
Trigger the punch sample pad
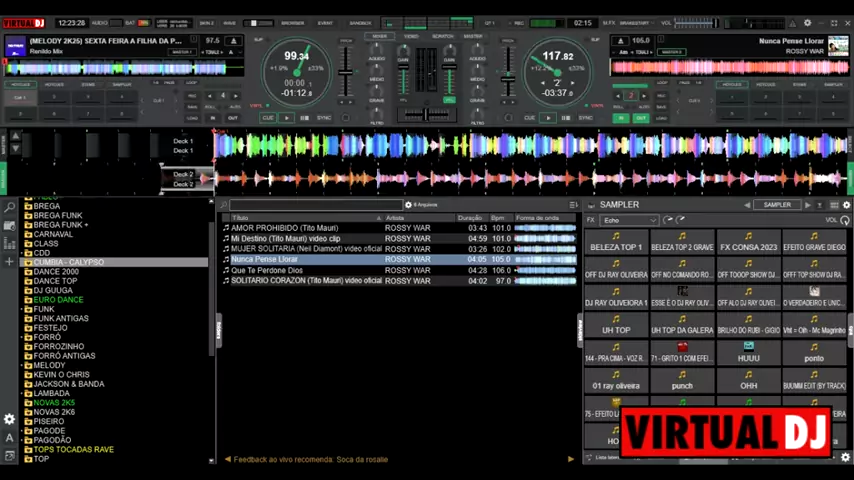click(682, 380)
